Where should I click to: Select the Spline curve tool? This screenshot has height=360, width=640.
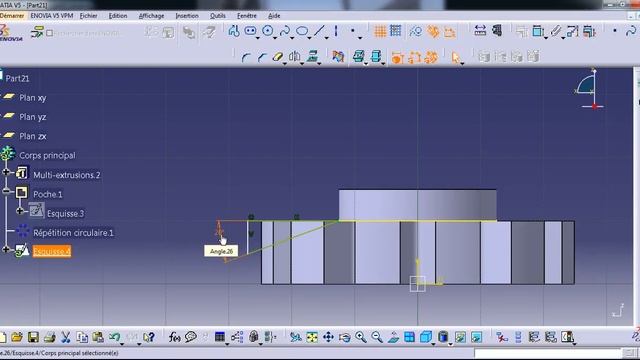(285, 31)
